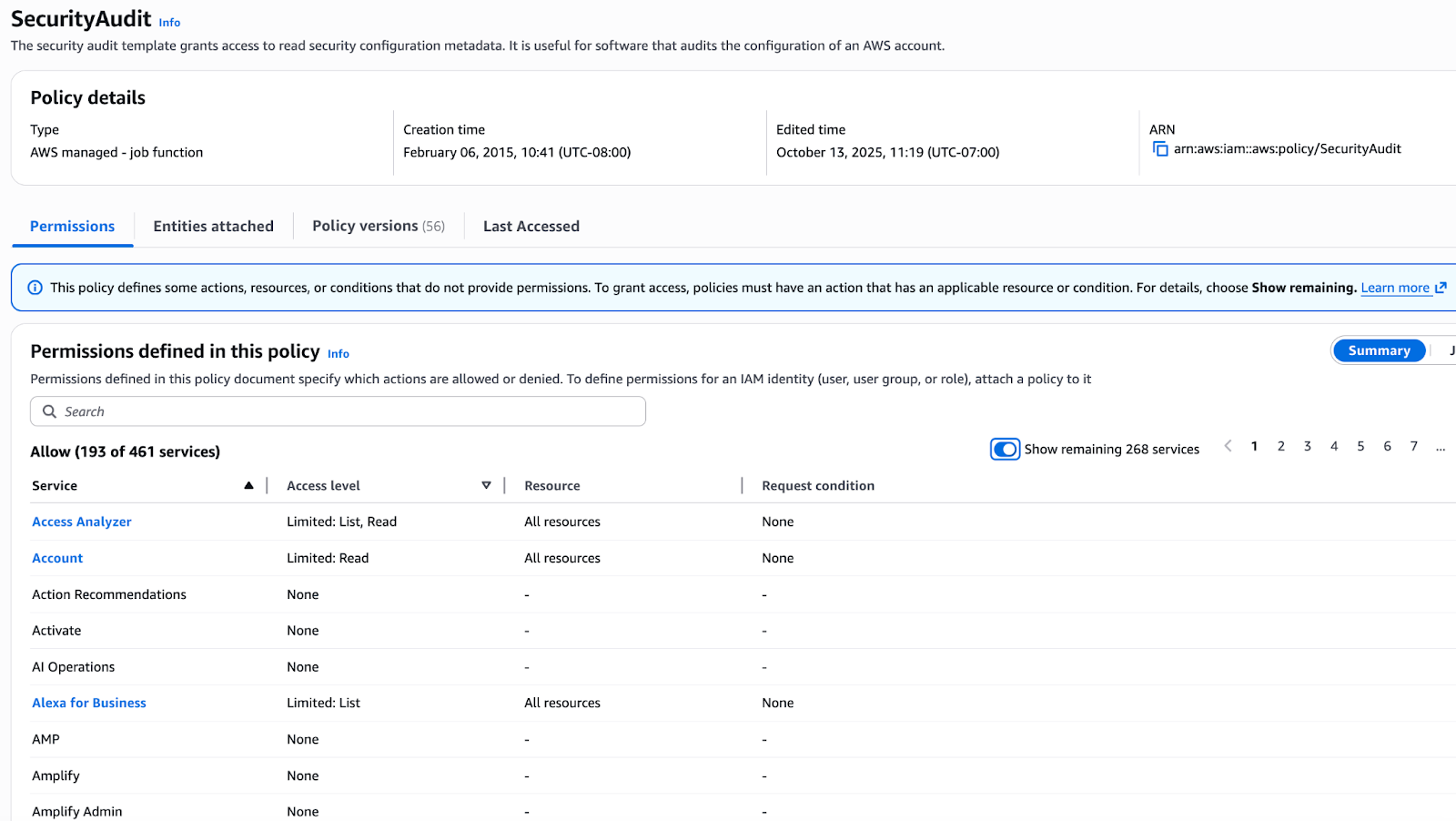Select the AMP service row text

click(45, 739)
